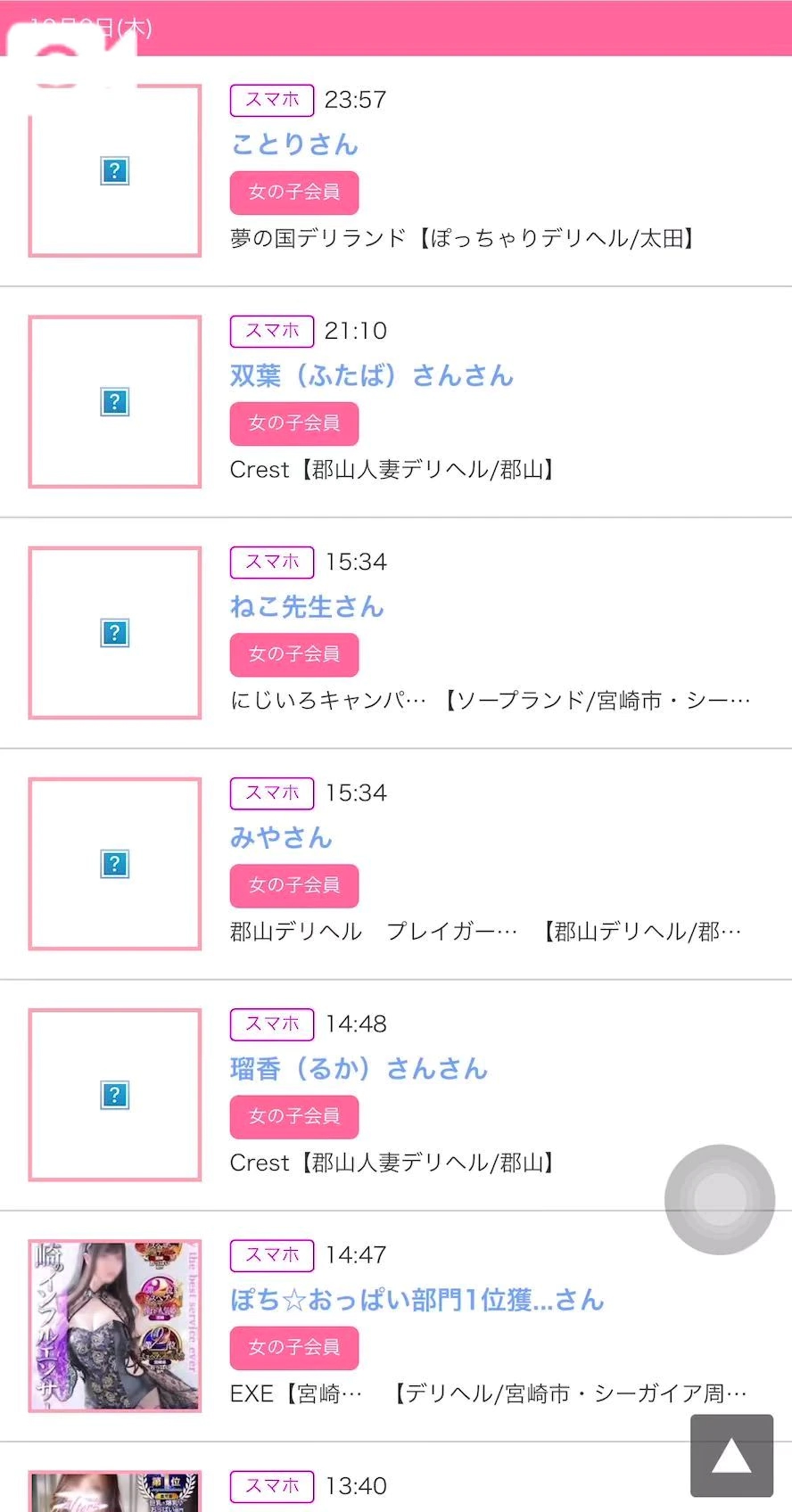Image resolution: width=792 pixels, height=1512 pixels.
Task: Click 女の子会員 badge under みやさん
Action: coord(294,885)
